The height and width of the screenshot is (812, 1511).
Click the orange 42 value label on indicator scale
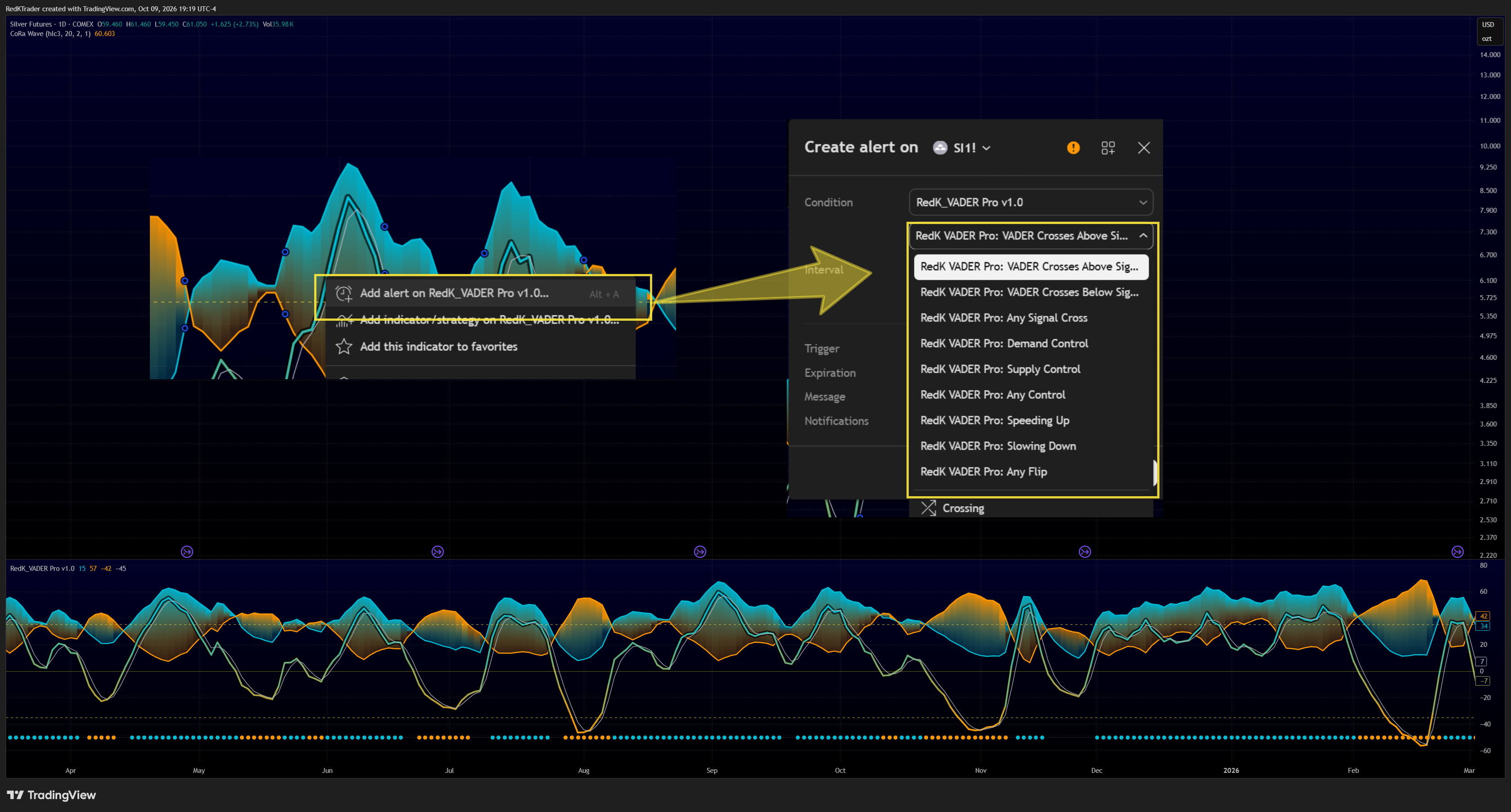pos(1484,616)
